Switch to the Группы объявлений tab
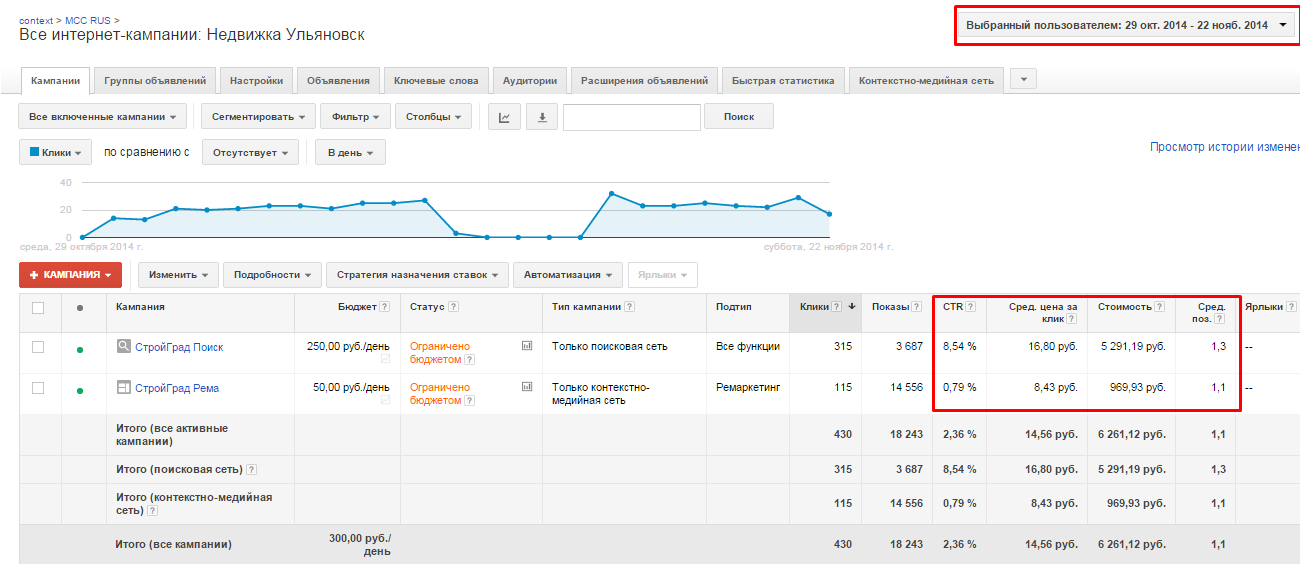The width and height of the screenshot is (1300, 564). (155, 81)
